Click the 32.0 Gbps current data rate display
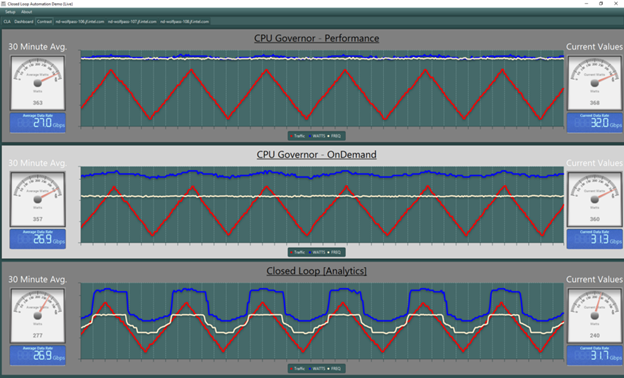 click(595, 123)
